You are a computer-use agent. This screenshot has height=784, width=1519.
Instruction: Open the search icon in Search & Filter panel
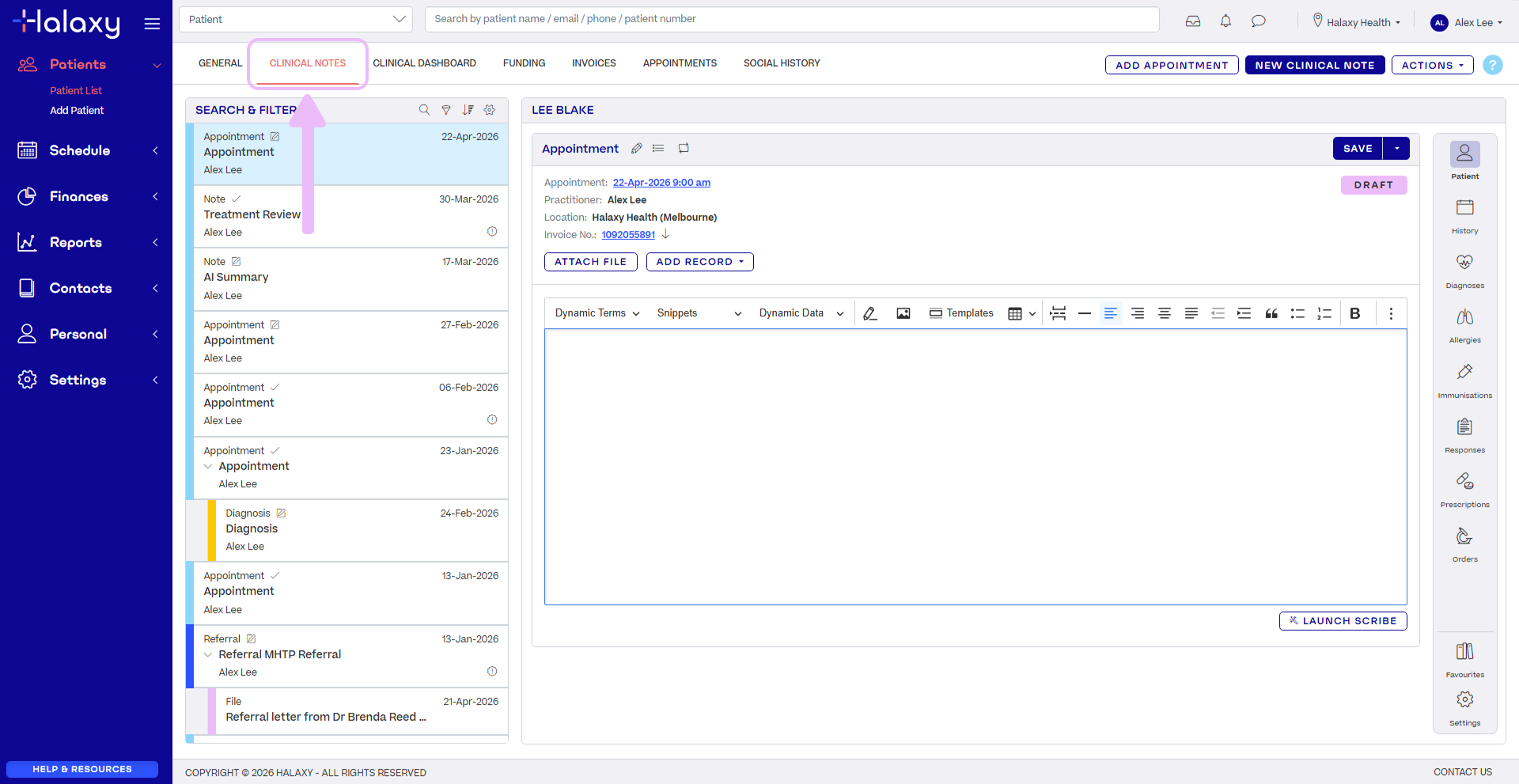pyautogui.click(x=424, y=110)
